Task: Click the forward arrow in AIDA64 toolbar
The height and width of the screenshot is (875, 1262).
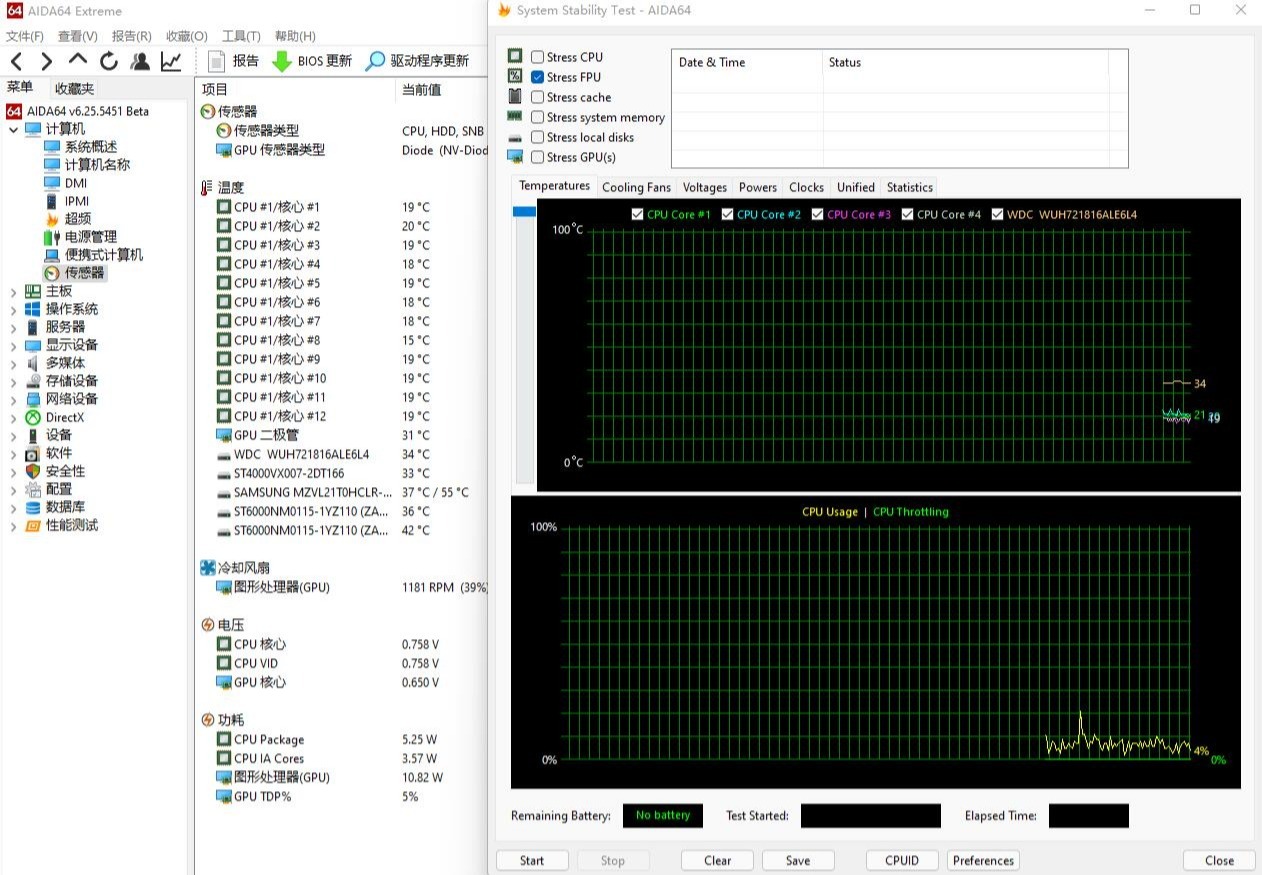Action: point(46,61)
